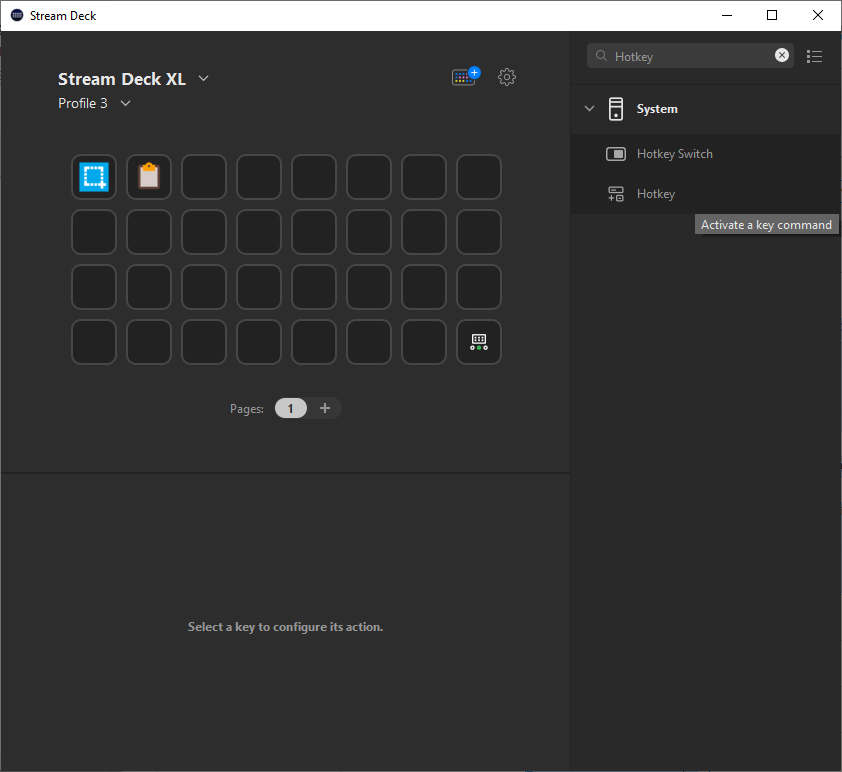
Task: Switch to page 1
Action: 290,408
